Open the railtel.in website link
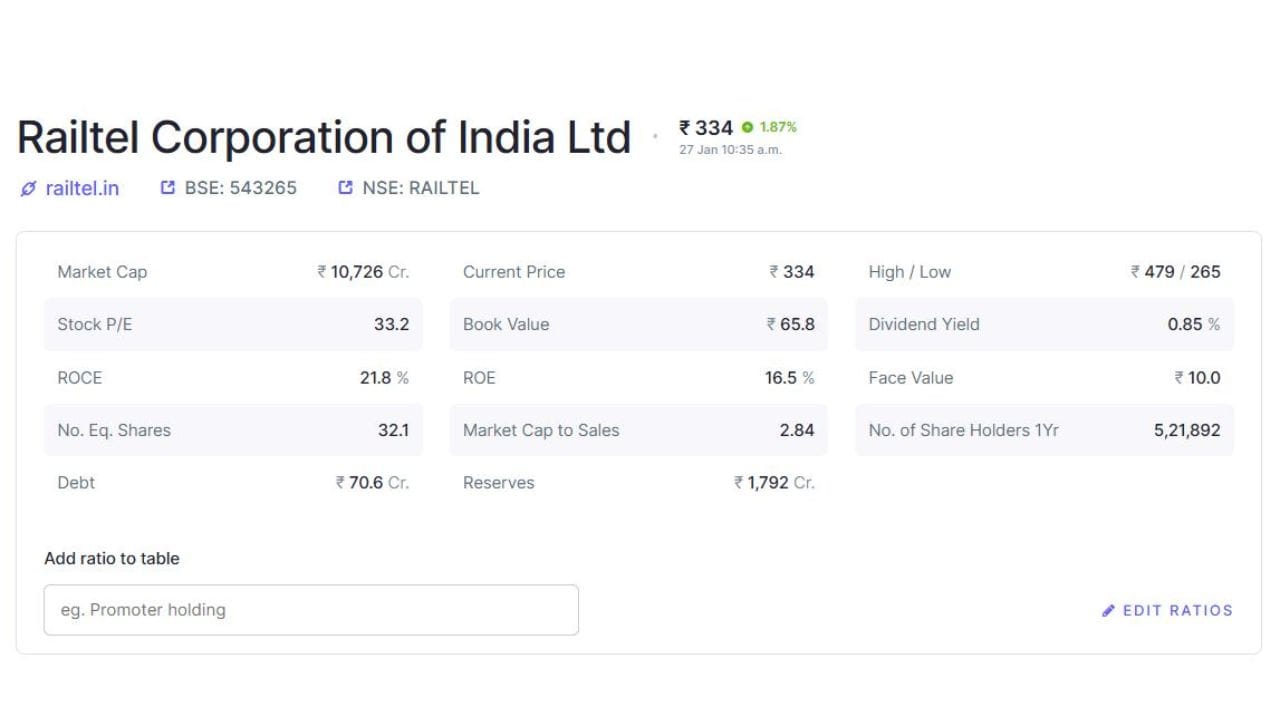This screenshot has width=1280, height=720. click(x=81, y=188)
